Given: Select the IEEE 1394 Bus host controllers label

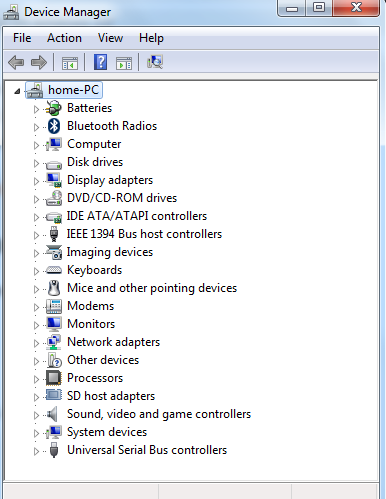Looking at the screenshot, I should 144,234.
